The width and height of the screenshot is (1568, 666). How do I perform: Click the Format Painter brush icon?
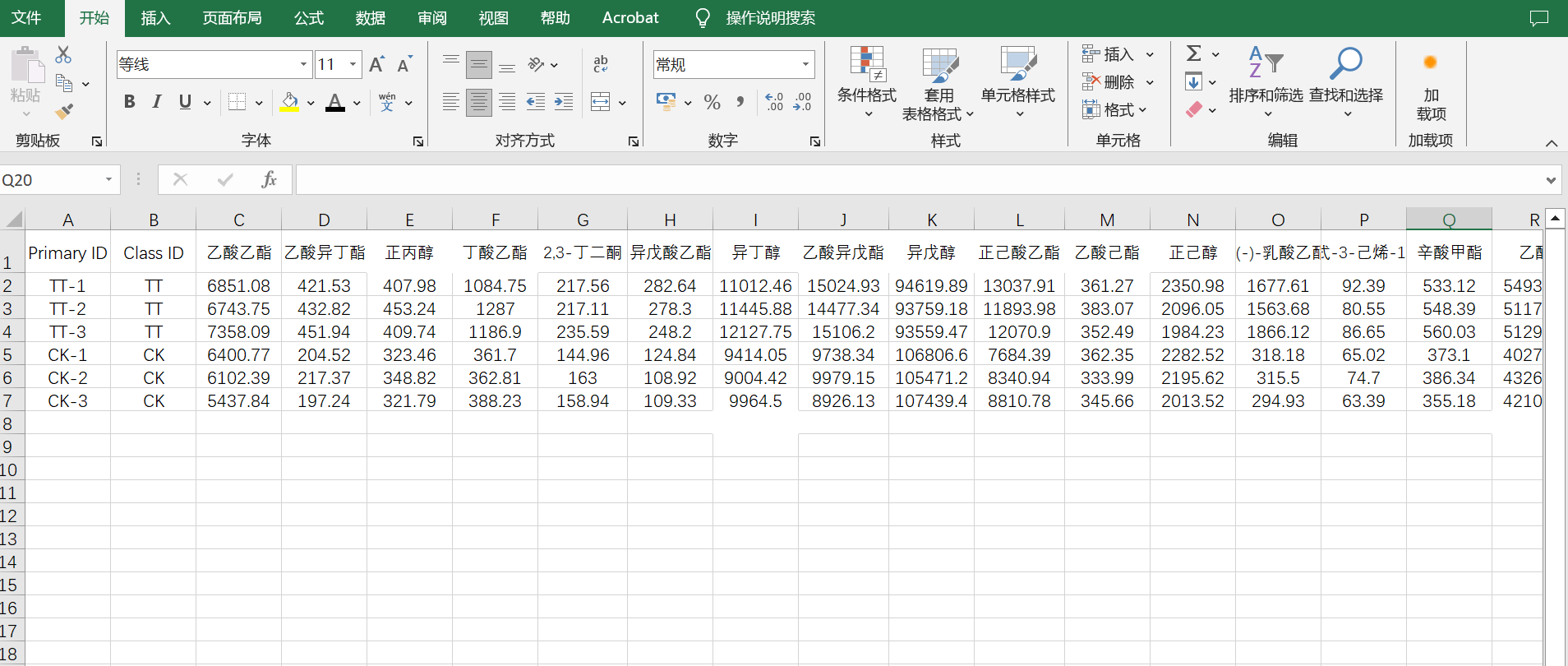point(64,111)
